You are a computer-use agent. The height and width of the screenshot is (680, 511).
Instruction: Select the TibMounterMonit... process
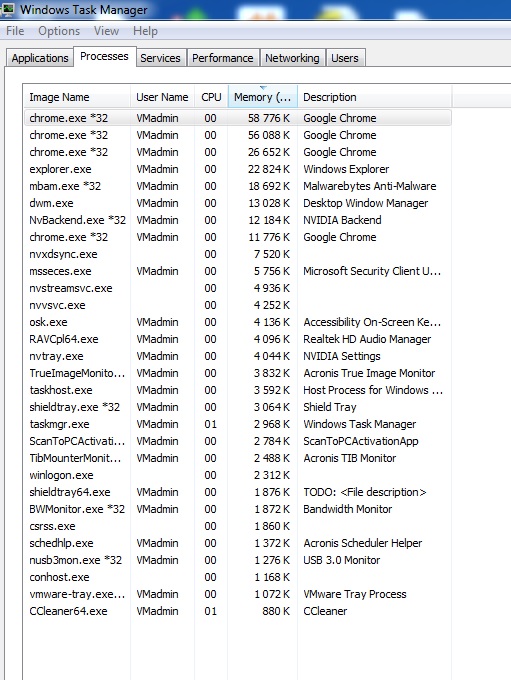238,458
